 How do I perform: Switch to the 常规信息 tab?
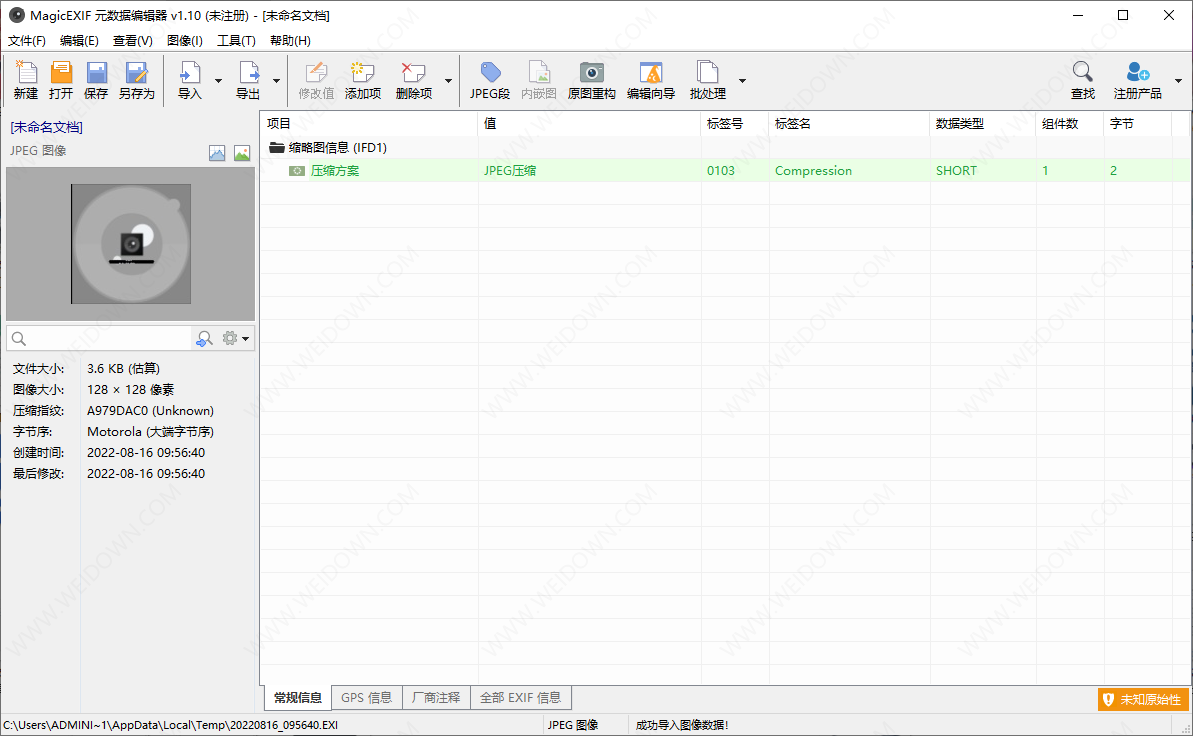pos(297,698)
